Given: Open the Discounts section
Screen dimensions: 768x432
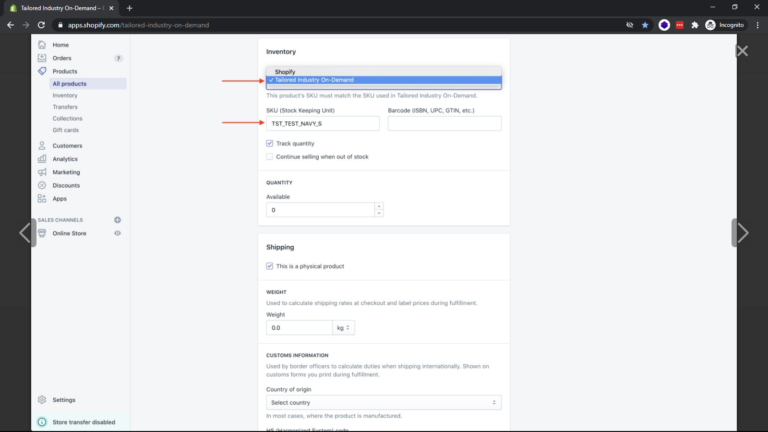Looking at the screenshot, I should (x=66, y=185).
